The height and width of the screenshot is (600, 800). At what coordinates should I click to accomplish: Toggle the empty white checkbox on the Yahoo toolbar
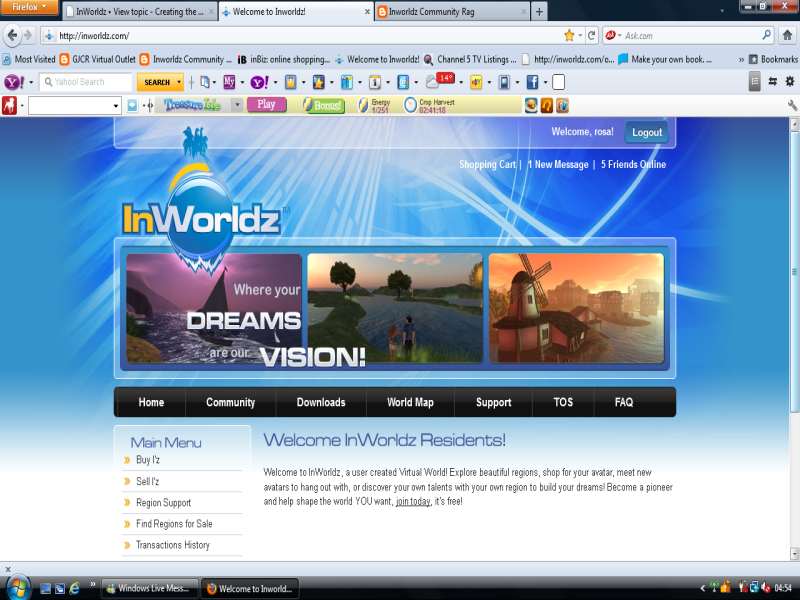[559, 82]
